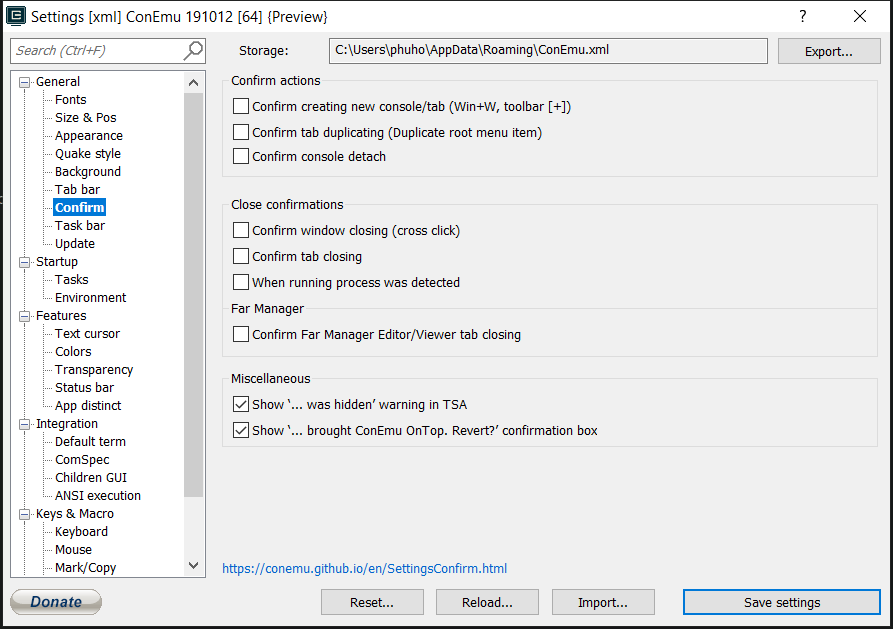Image resolution: width=893 pixels, height=629 pixels.
Task: Open the Transparency settings page
Action: pos(93,369)
